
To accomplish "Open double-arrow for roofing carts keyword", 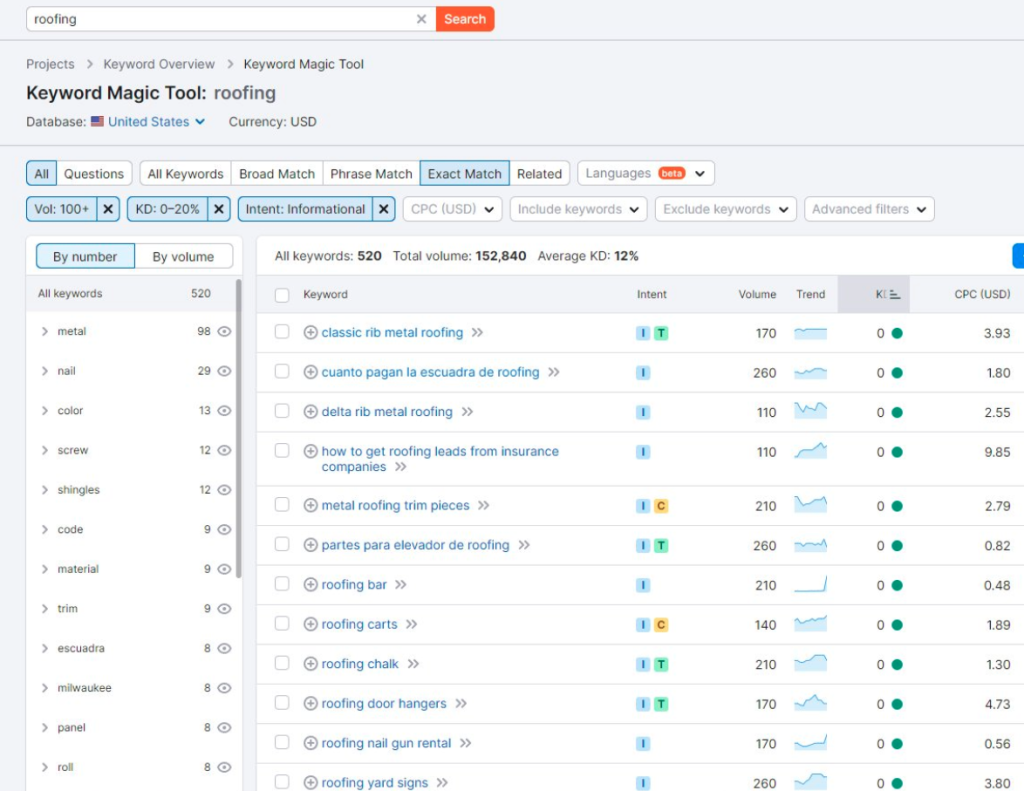I will 411,624.
